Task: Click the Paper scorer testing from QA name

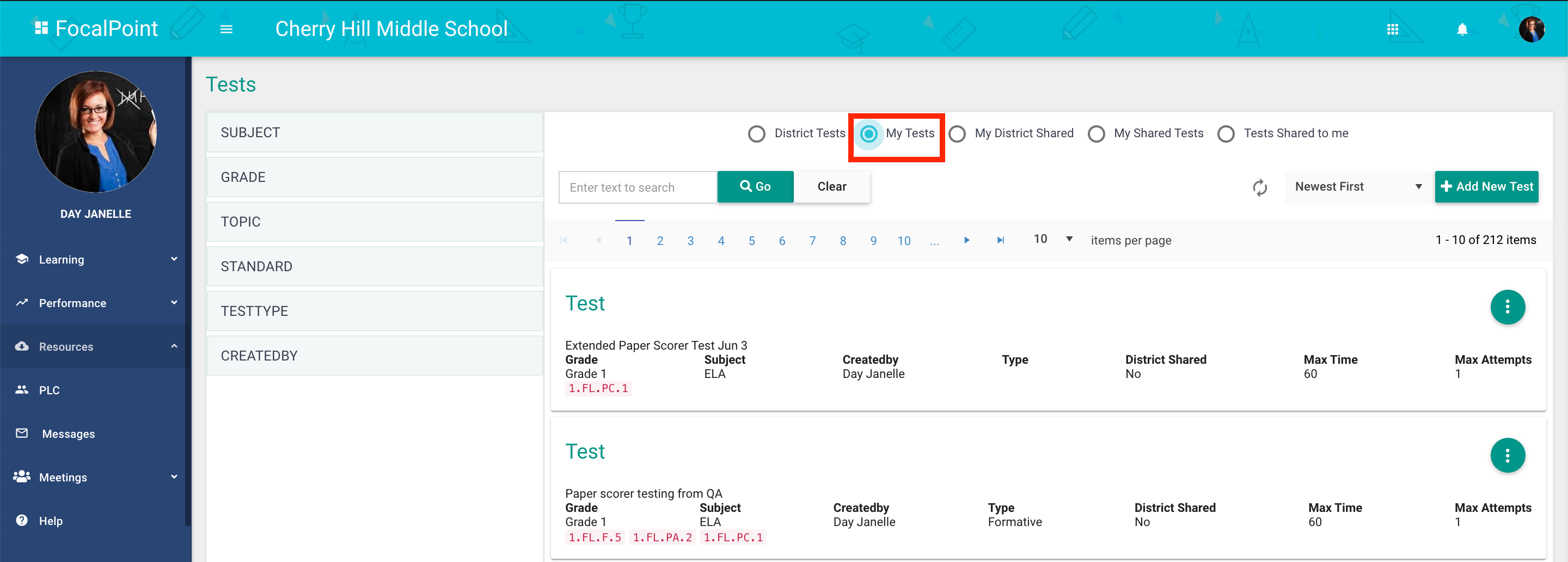Action: point(644,493)
